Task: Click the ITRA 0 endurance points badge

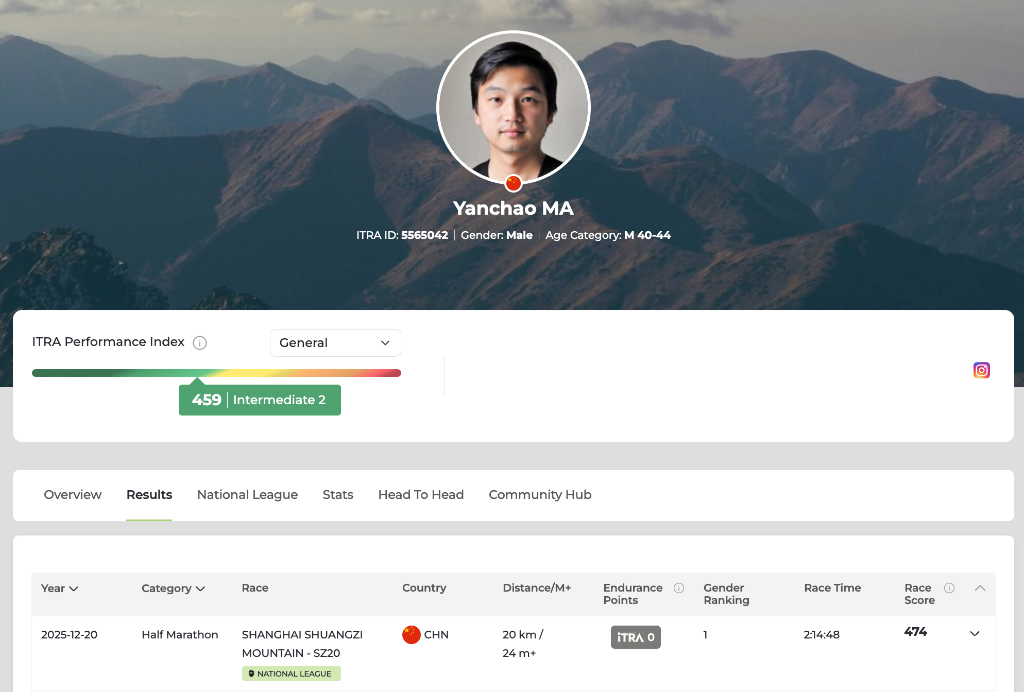Action: (x=635, y=637)
